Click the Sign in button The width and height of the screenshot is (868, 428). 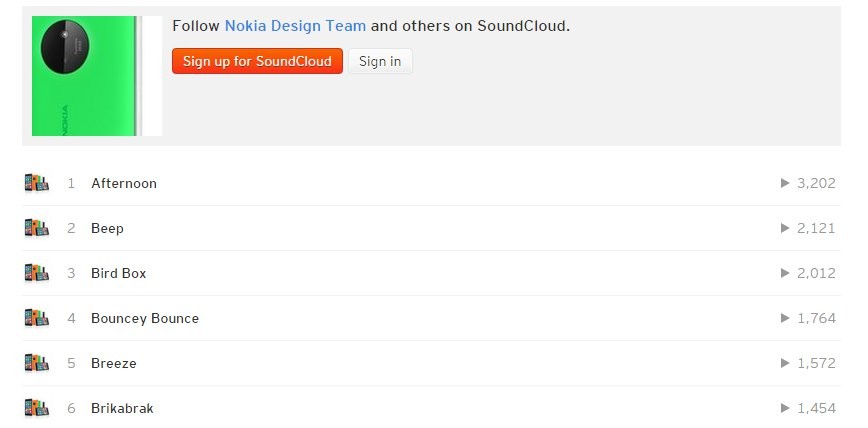click(x=380, y=61)
